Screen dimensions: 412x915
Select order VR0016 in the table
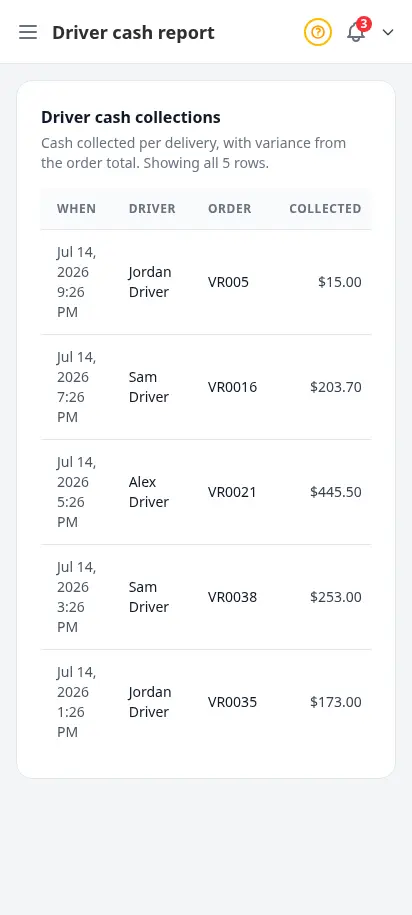point(232,387)
